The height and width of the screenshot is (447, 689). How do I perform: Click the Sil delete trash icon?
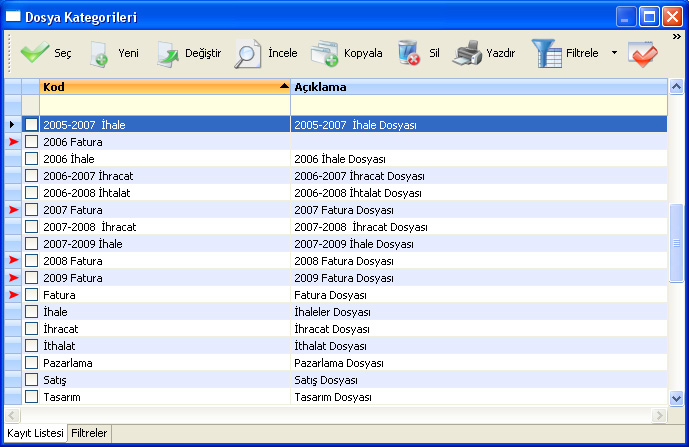point(408,53)
